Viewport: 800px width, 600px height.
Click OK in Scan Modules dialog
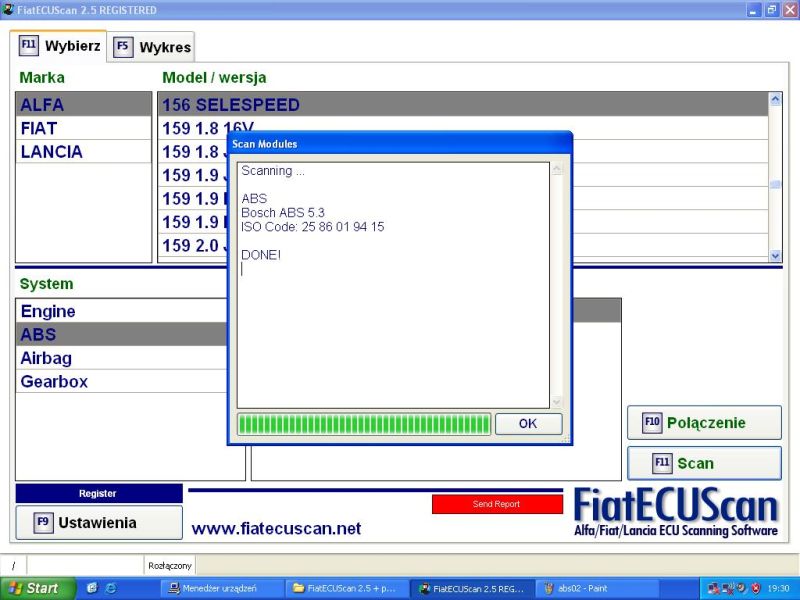[x=529, y=423]
